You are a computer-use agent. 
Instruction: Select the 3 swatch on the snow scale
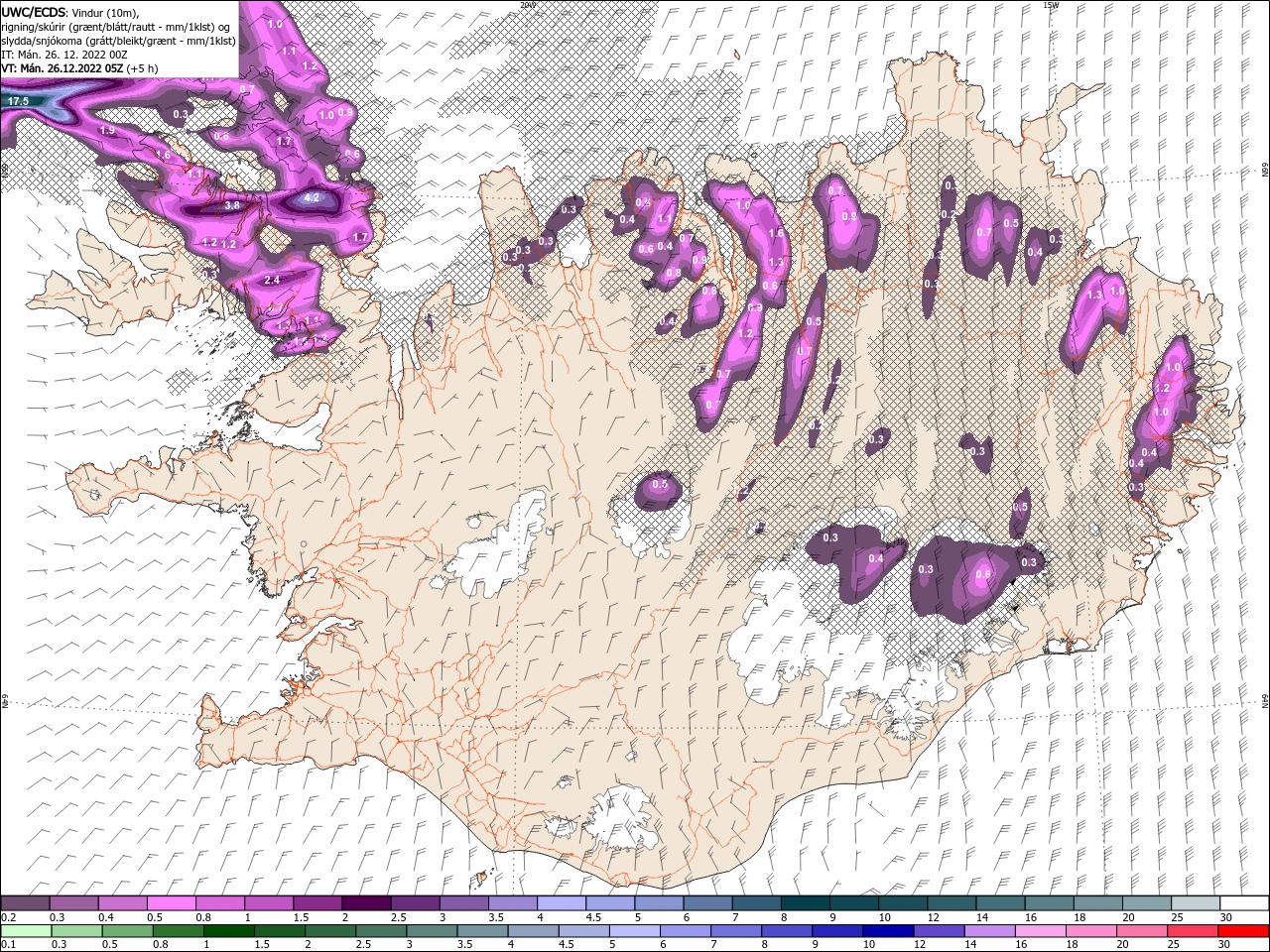tap(462, 903)
